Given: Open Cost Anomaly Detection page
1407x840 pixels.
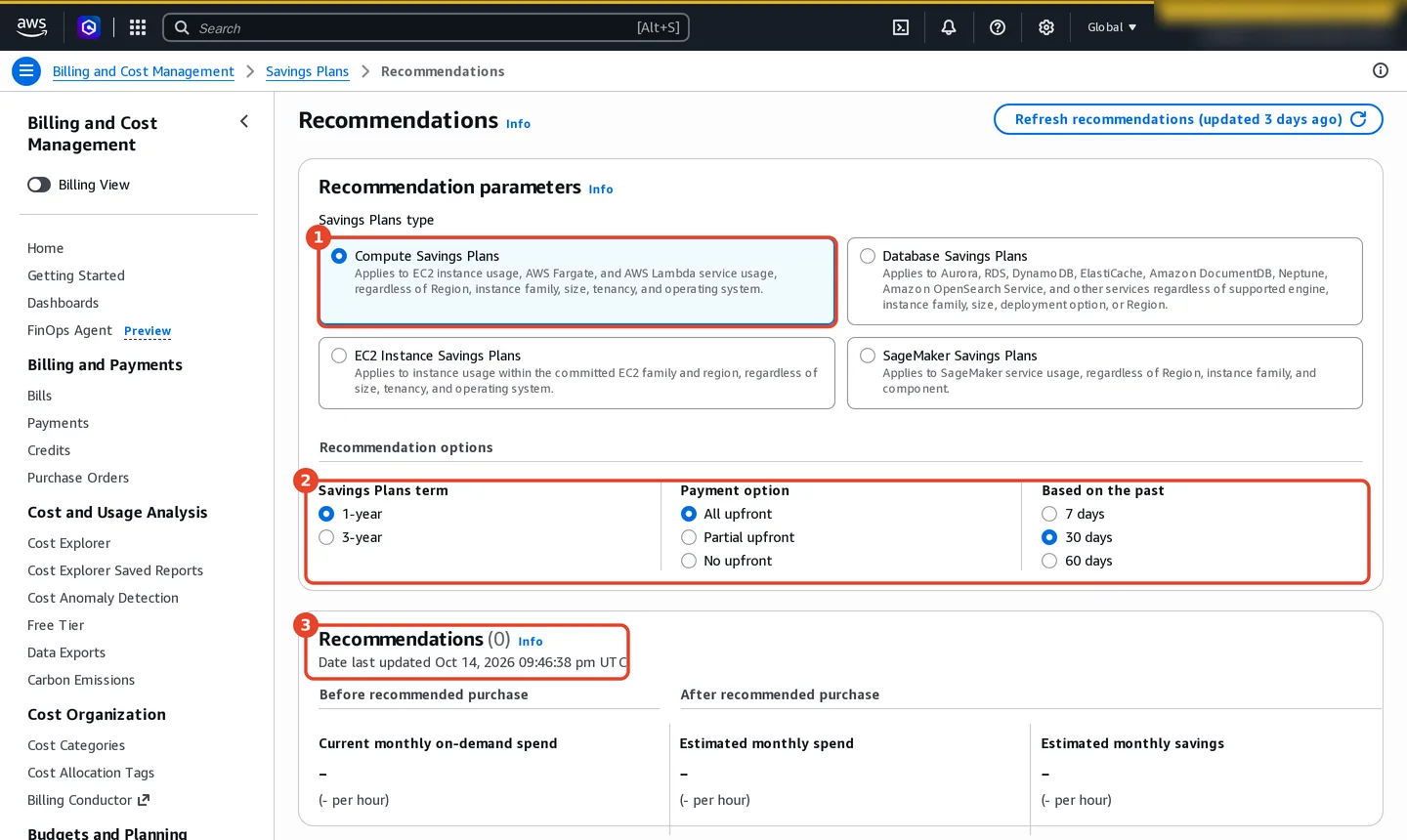Looking at the screenshot, I should tap(103, 598).
